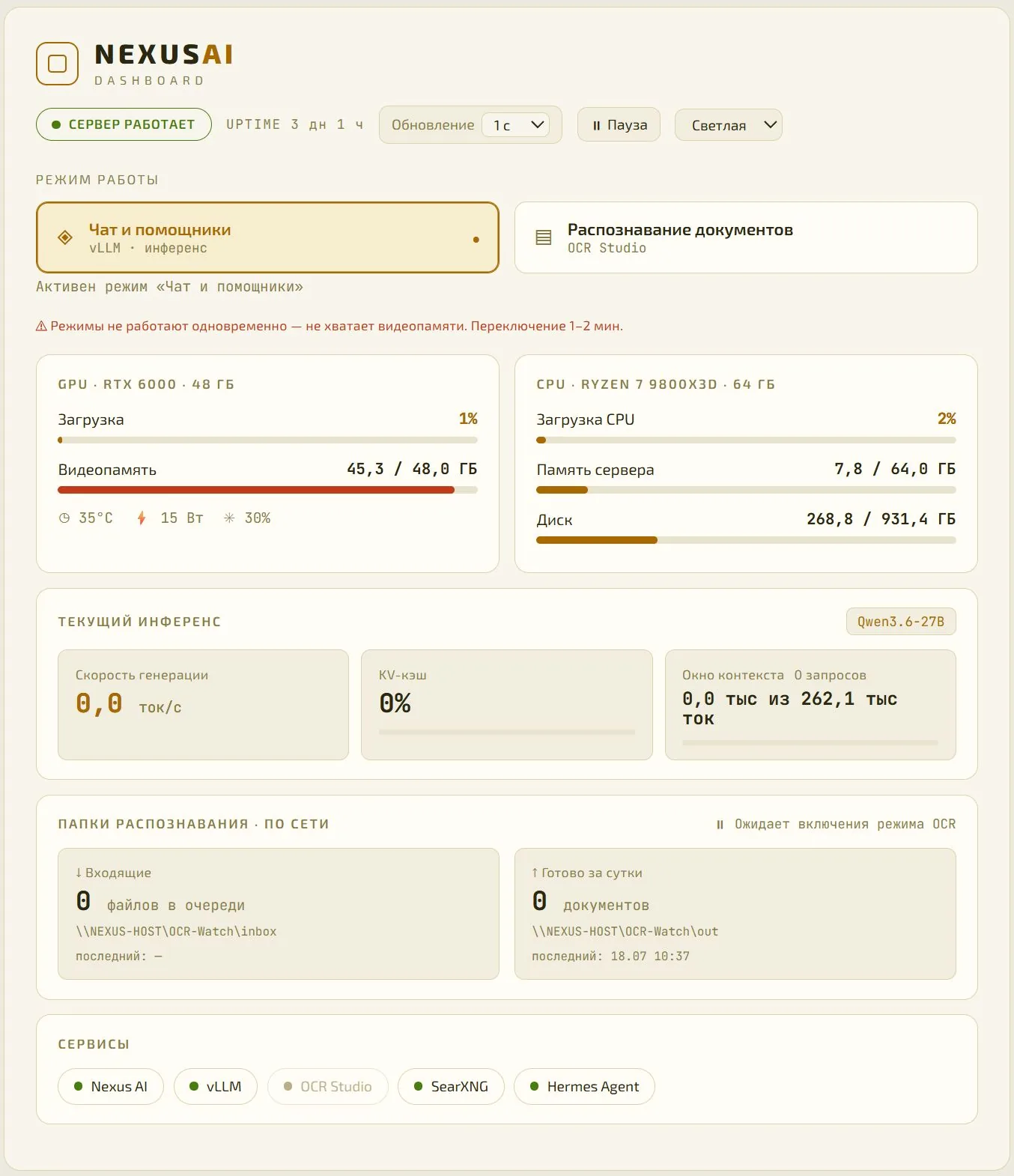
Task: Click the GPU temperature clock icon
Action: click(x=64, y=518)
